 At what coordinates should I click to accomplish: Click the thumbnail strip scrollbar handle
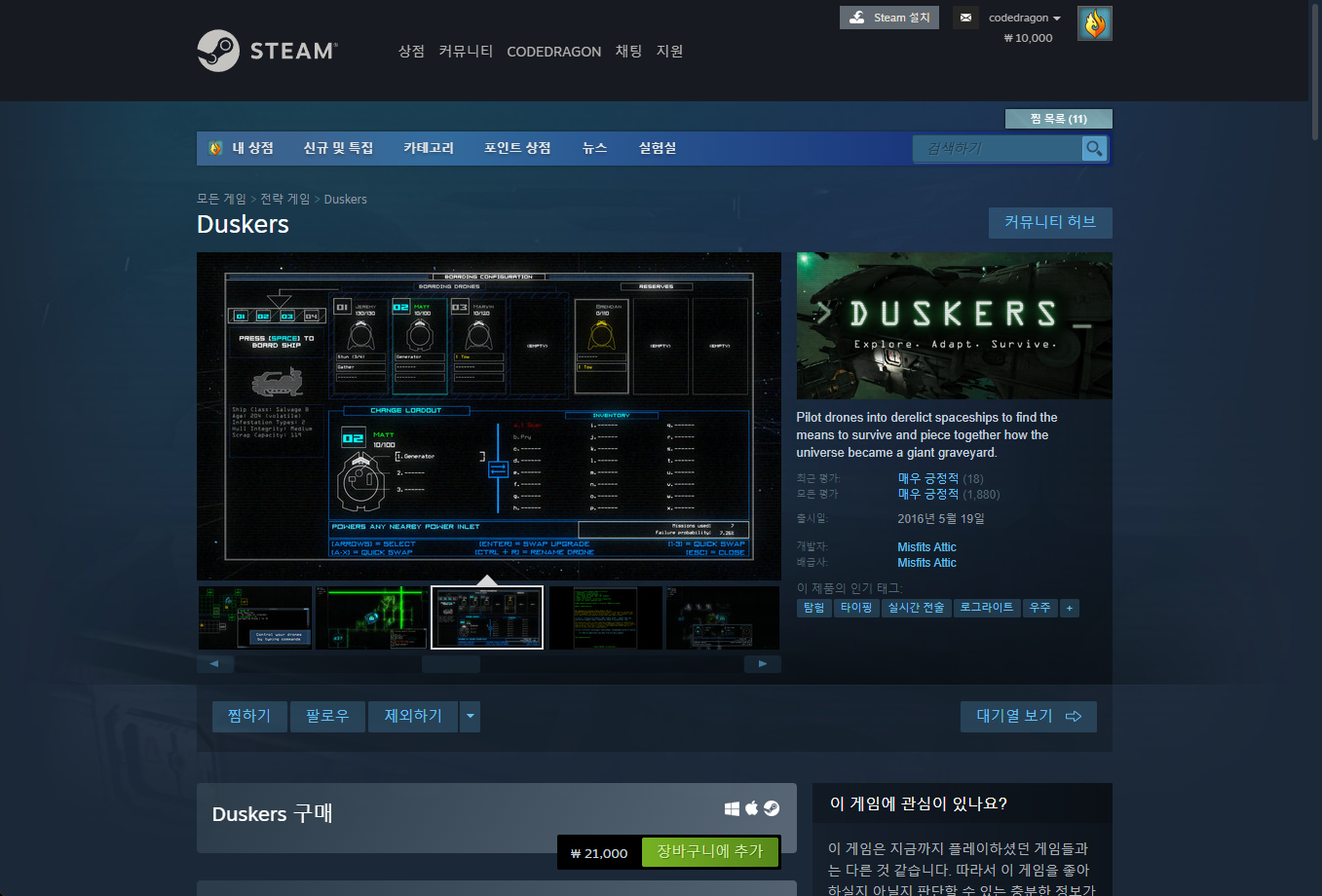pos(451,664)
